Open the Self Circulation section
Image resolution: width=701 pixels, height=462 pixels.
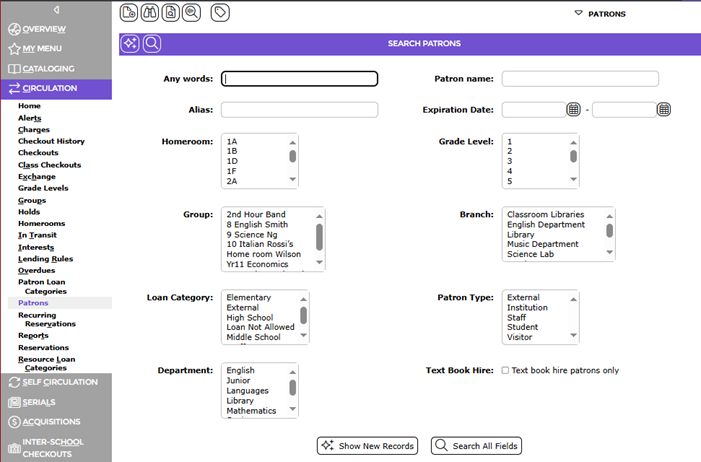53,382
